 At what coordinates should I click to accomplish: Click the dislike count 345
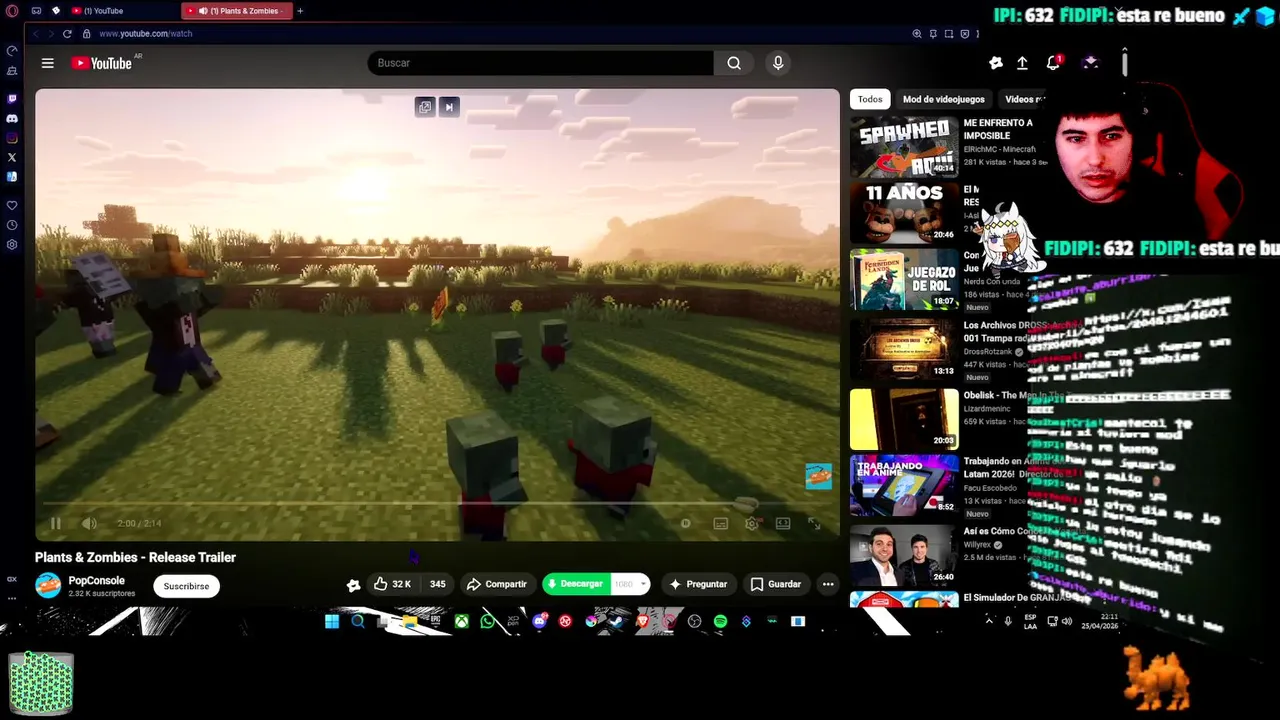click(x=437, y=584)
